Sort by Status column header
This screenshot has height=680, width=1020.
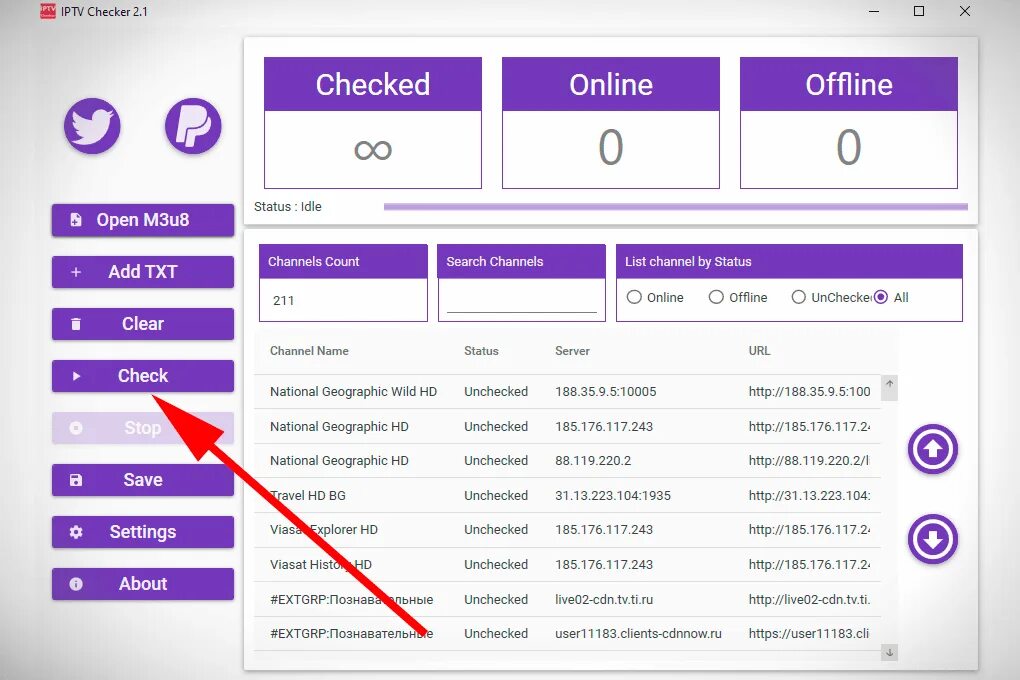(x=481, y=351)
